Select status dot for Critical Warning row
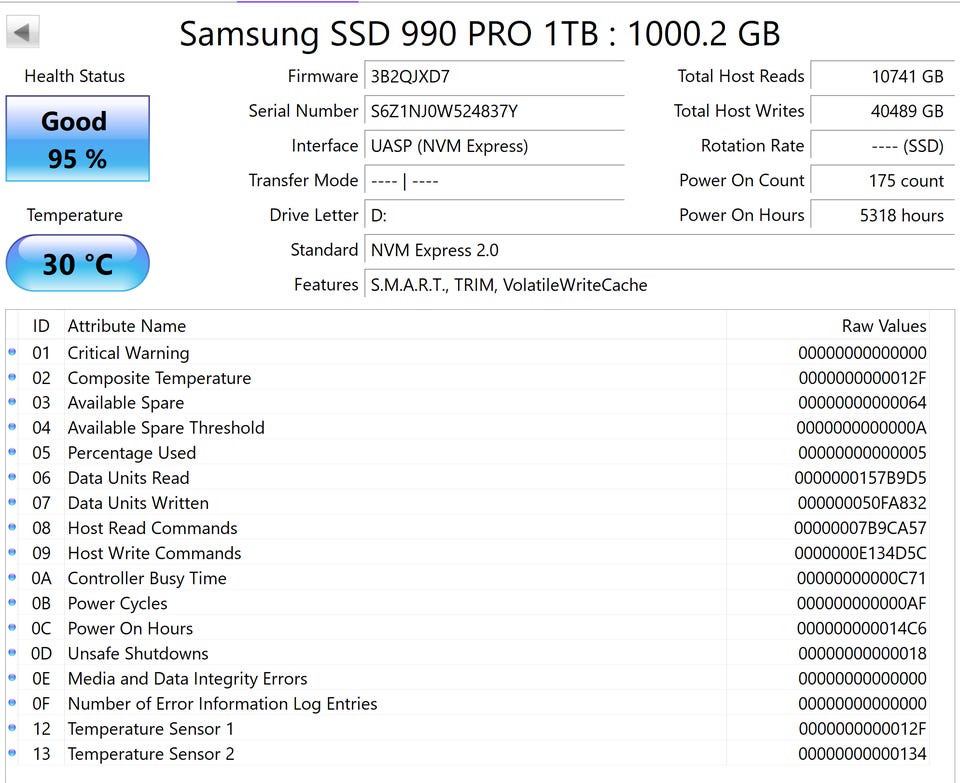The width and height of the screenshot is (960, 783). point(12,352)
